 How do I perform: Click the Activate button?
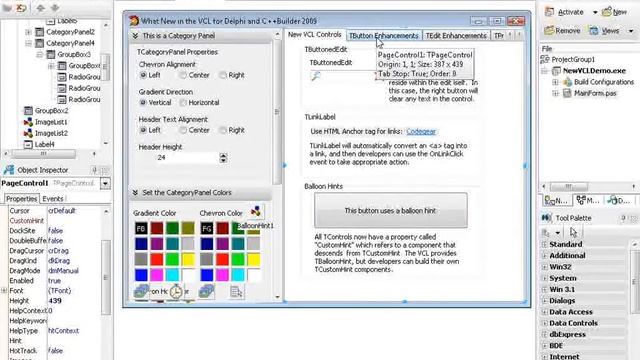565,12
